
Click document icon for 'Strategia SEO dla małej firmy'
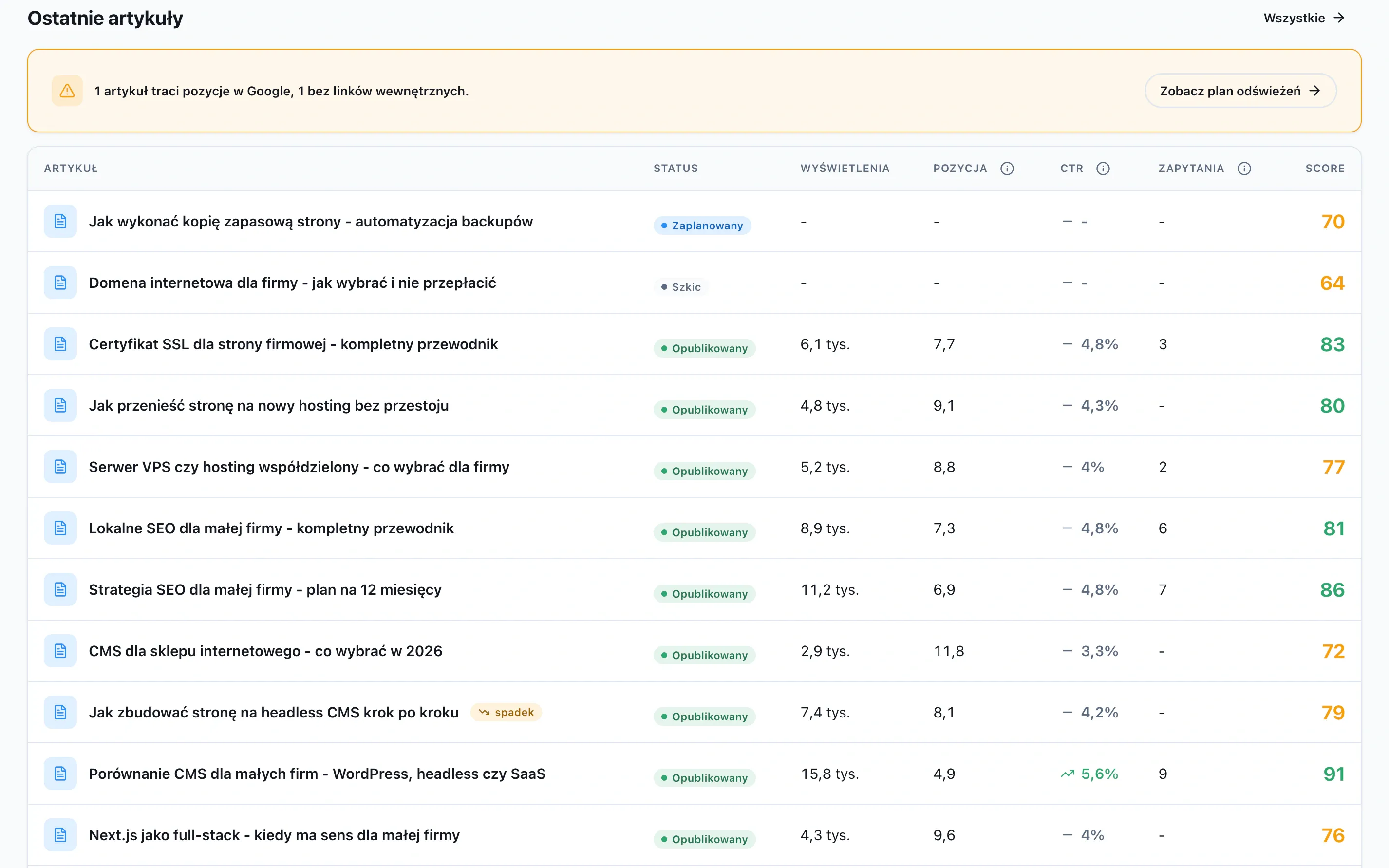pyautogui.click(x=60, y=589)
